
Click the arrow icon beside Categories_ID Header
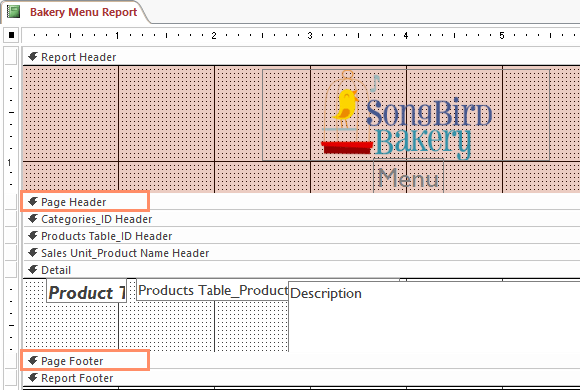33,218
